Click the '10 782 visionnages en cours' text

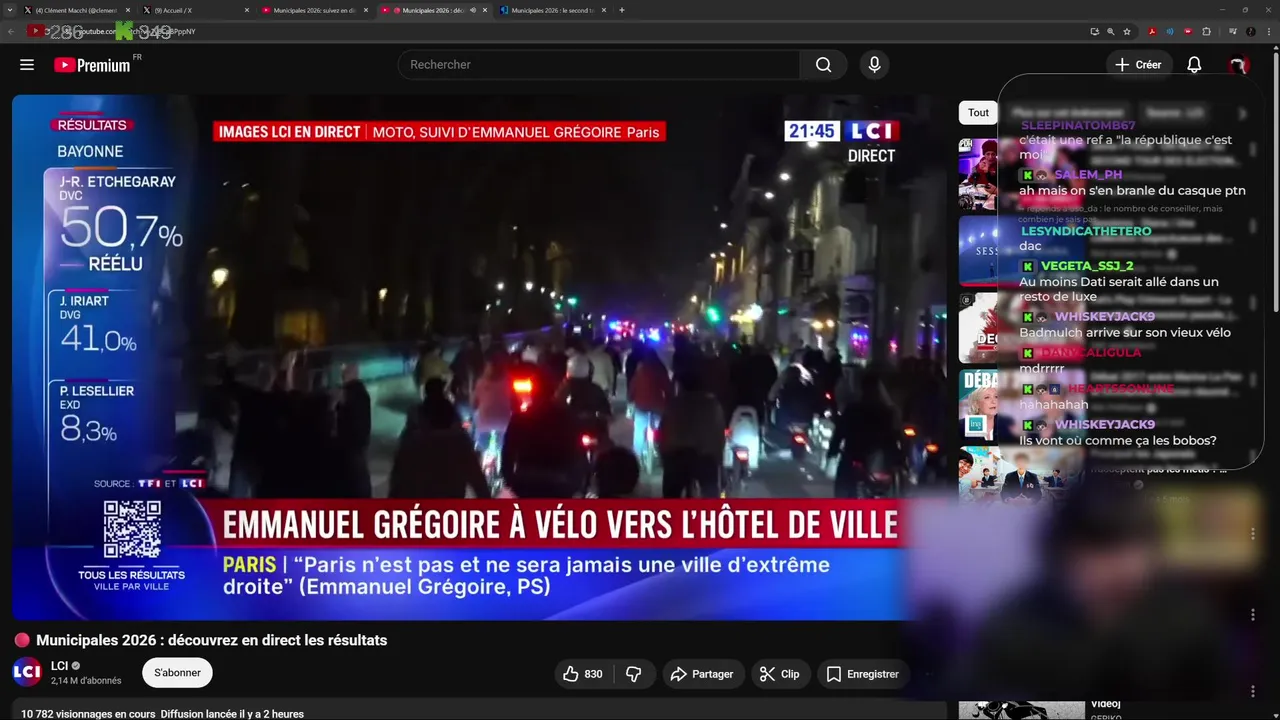(88, 714)
